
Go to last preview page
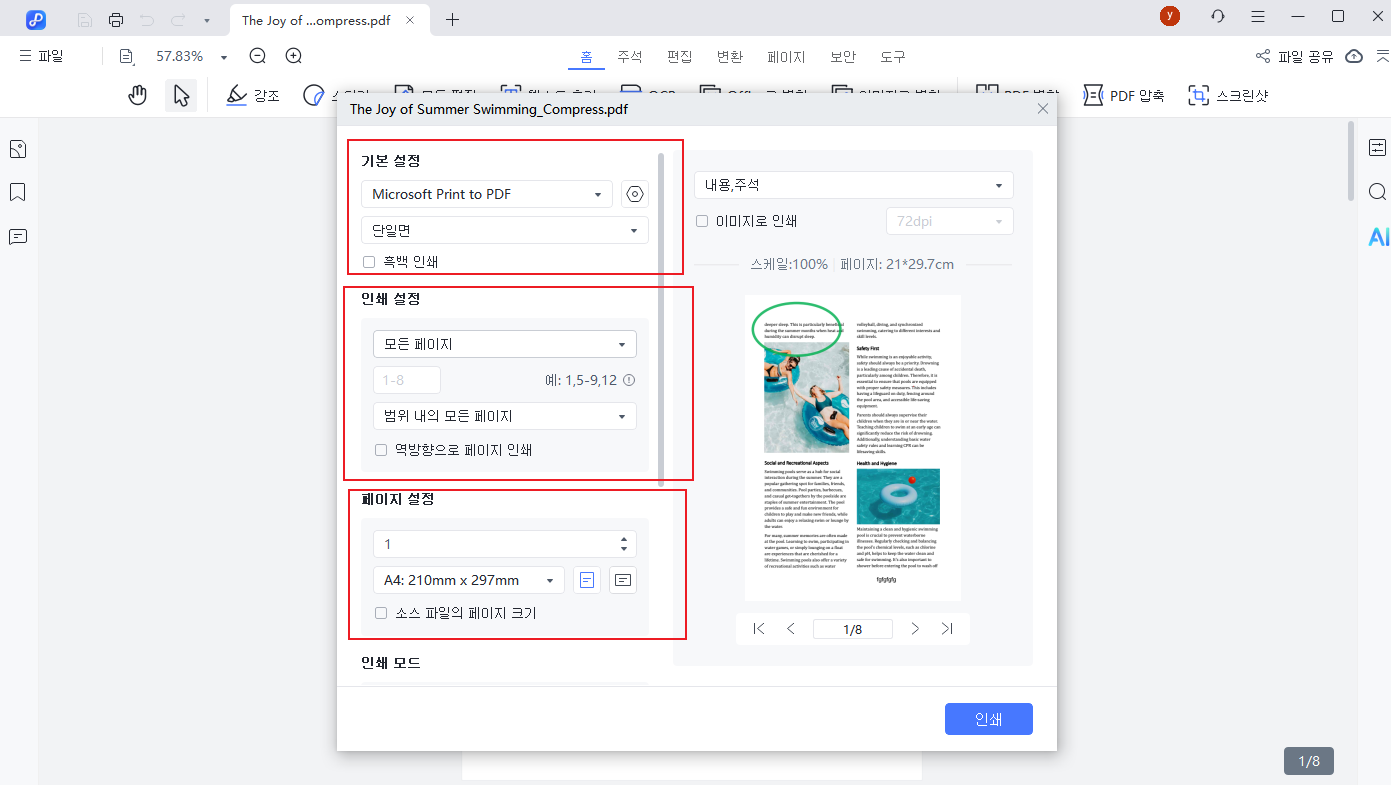[947, 629]
